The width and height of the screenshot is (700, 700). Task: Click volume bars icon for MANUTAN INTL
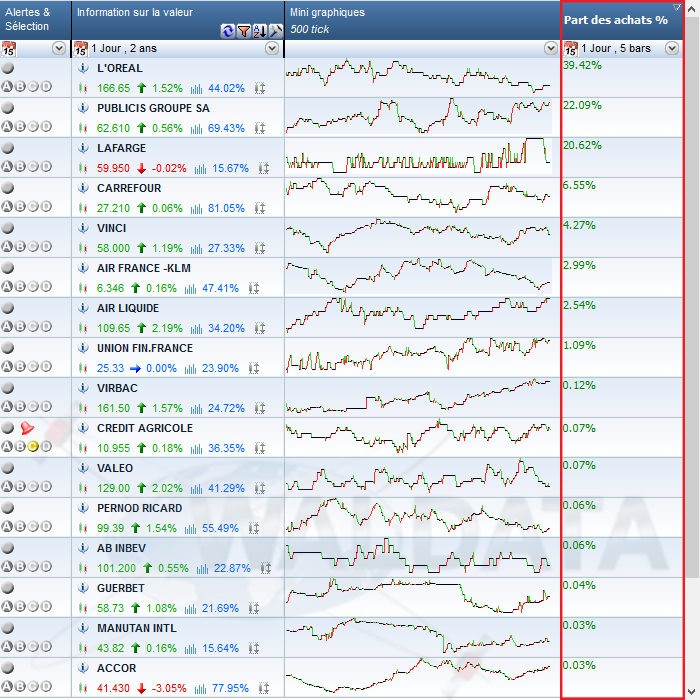pos(190,648)
